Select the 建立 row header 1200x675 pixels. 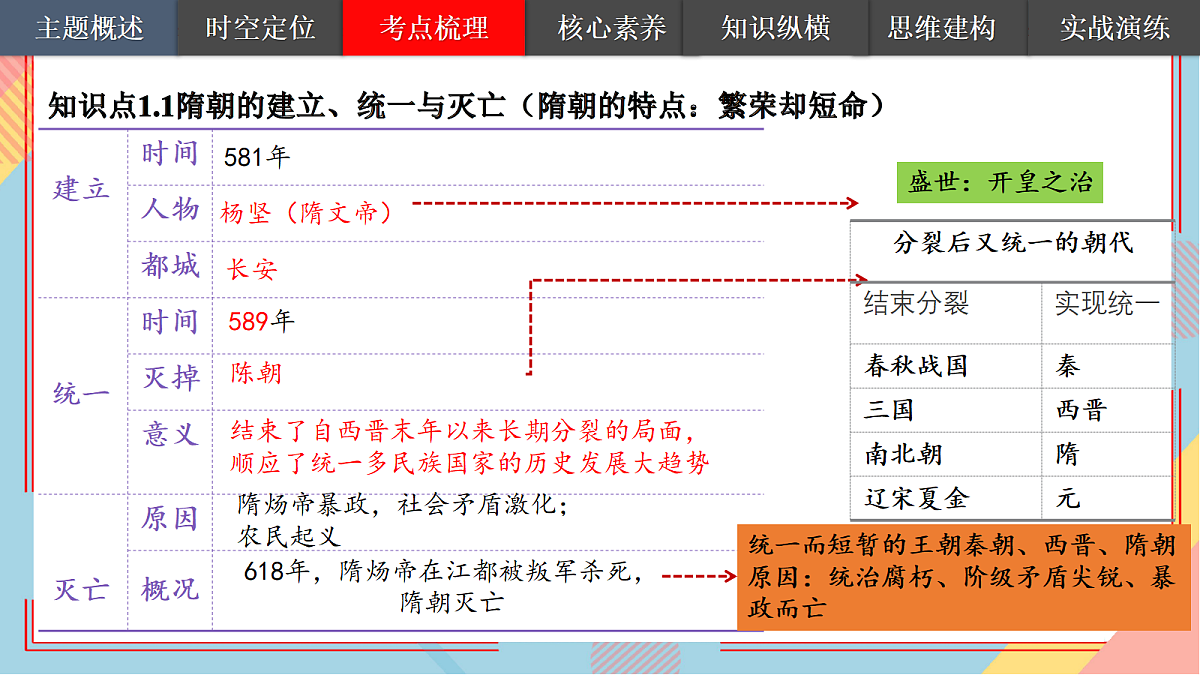[82, 188]
